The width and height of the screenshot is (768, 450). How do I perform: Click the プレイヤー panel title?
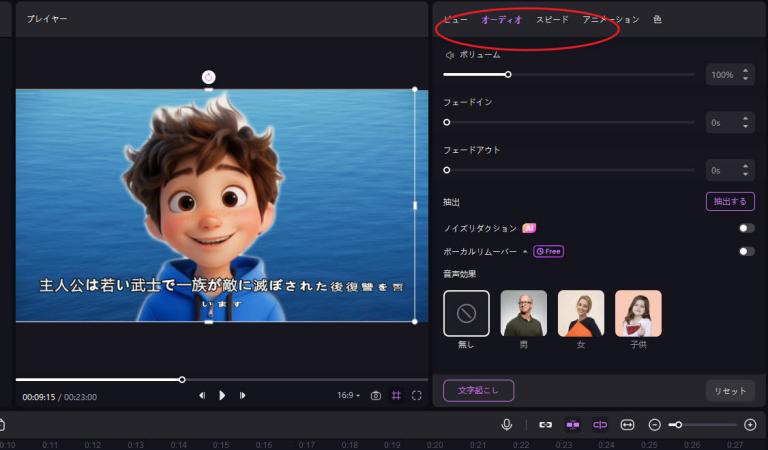click(47, 19)
